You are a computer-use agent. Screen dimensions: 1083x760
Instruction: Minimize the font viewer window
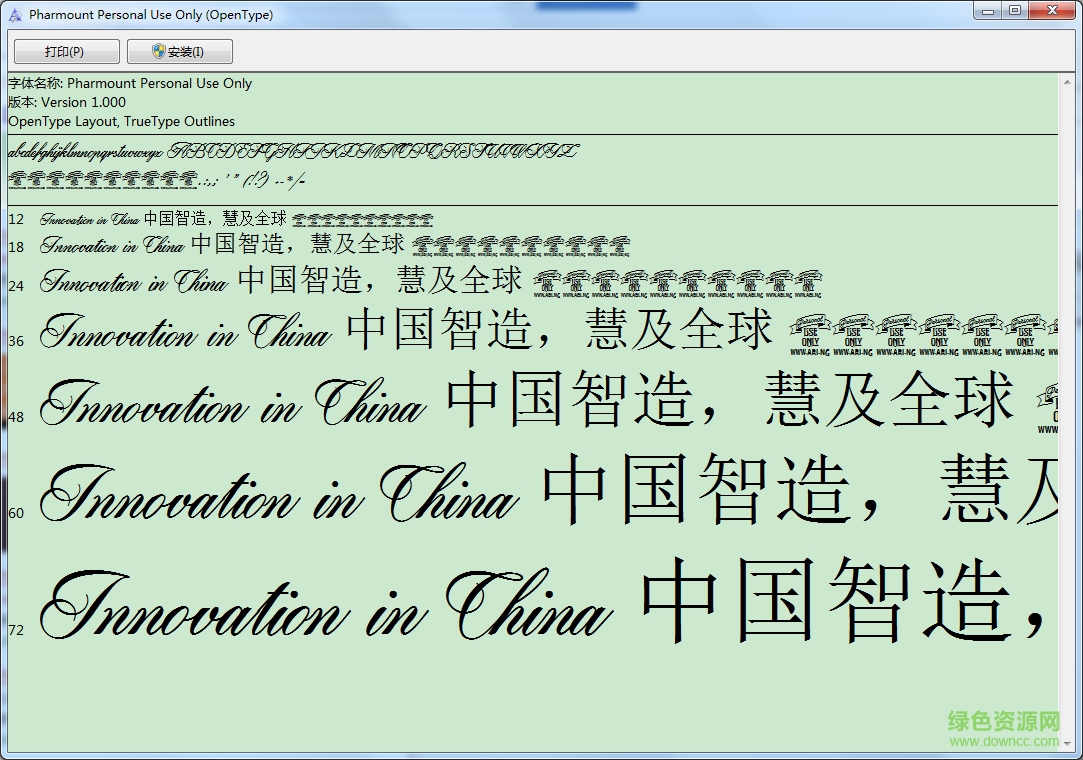[989, 10]
